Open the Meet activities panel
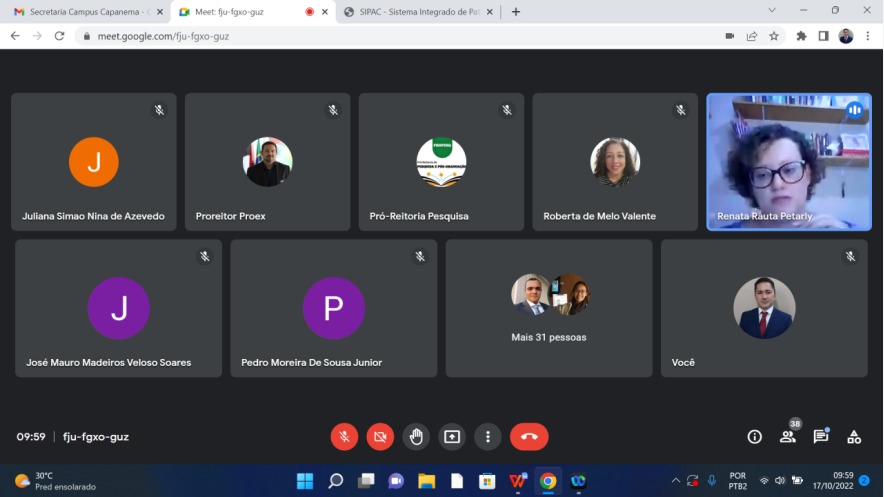Image resolution: width=884 pixels, height=497 pixels. (854, 437)
